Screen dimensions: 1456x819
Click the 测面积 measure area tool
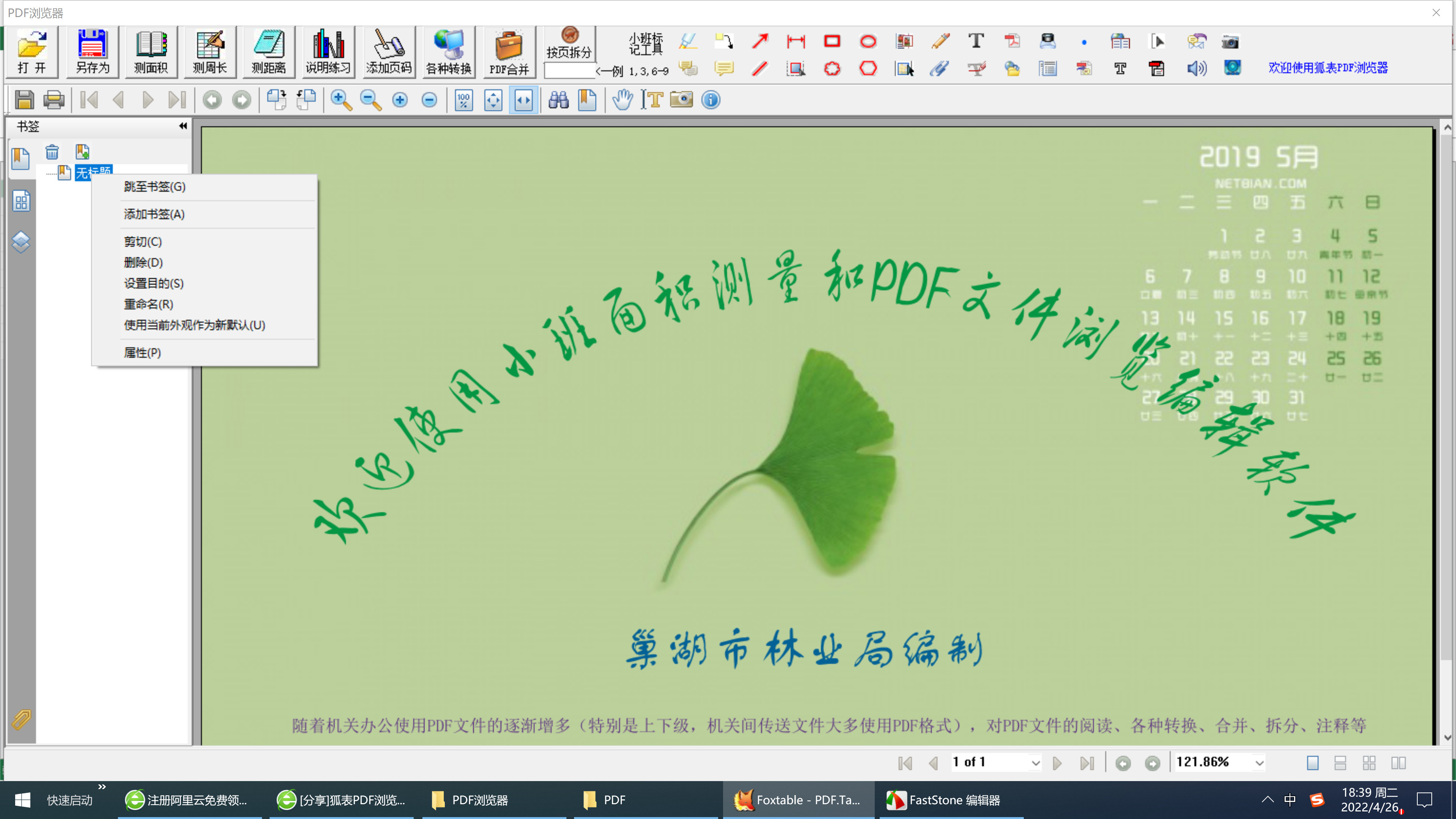tap(151, 52)
